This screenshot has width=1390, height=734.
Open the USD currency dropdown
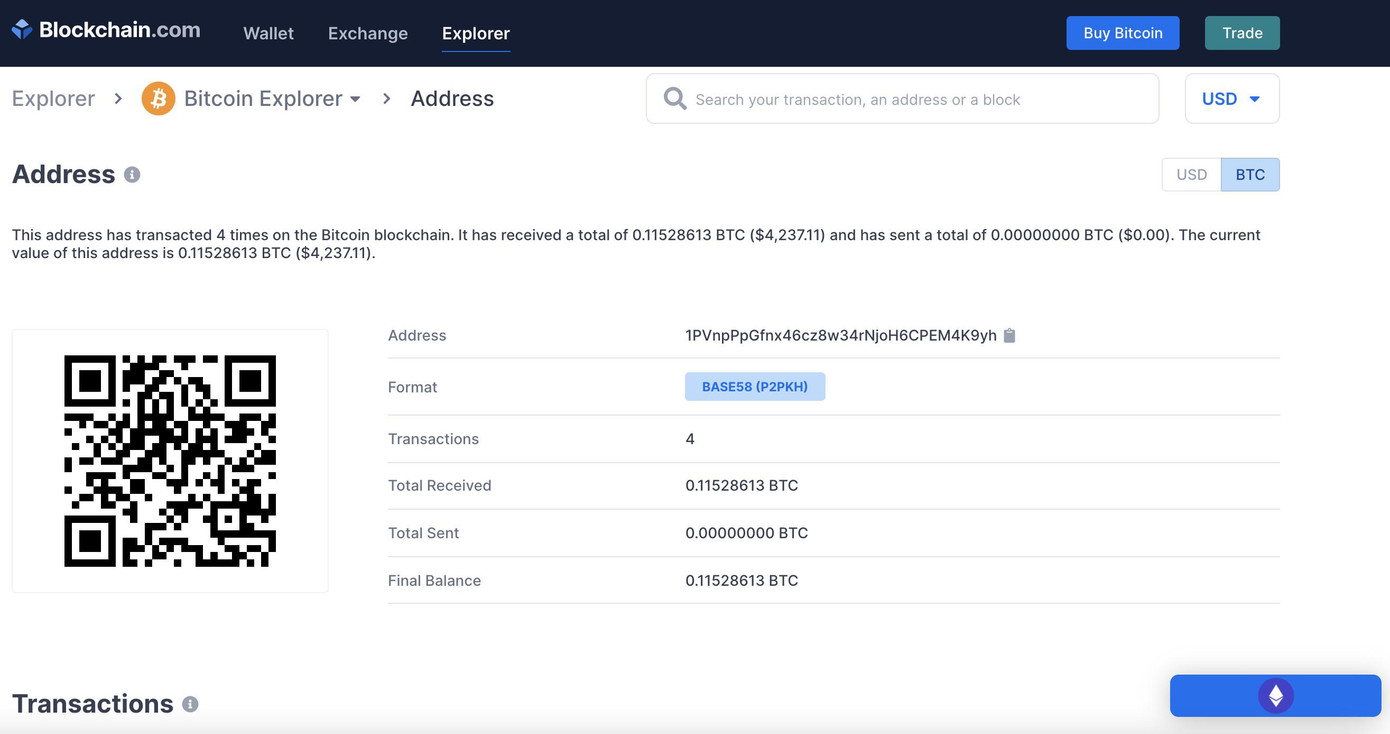[1232, 98]
